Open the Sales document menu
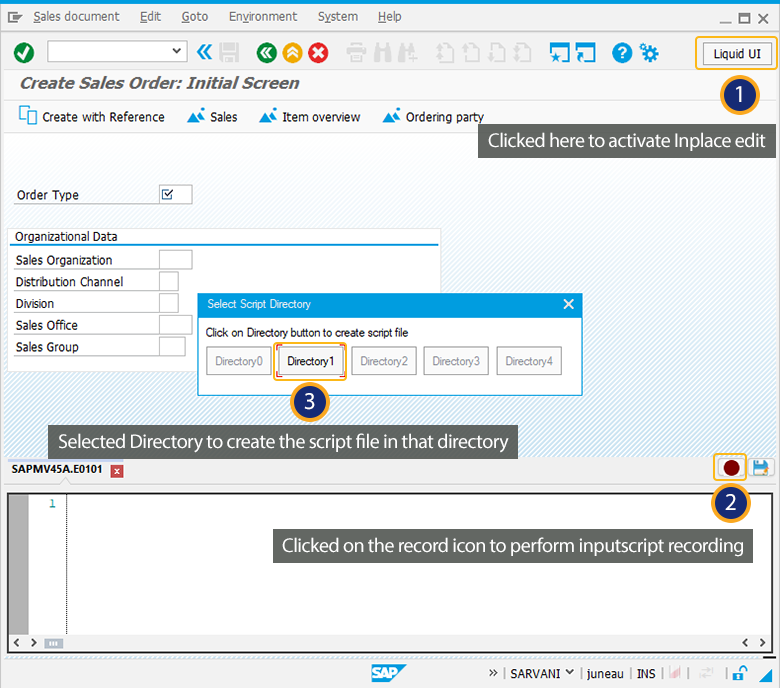780x688 pixels. (x=76, y=16)
